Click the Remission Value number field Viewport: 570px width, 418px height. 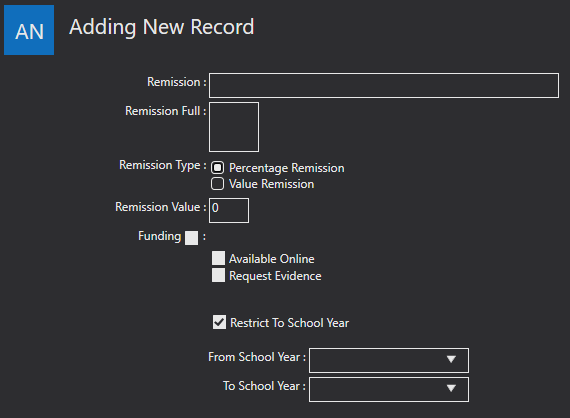click(x=229, y=210)
